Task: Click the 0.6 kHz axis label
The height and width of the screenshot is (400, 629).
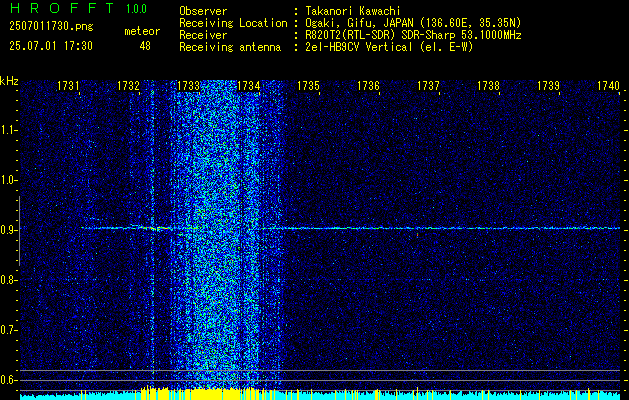Action: (8, 380)
